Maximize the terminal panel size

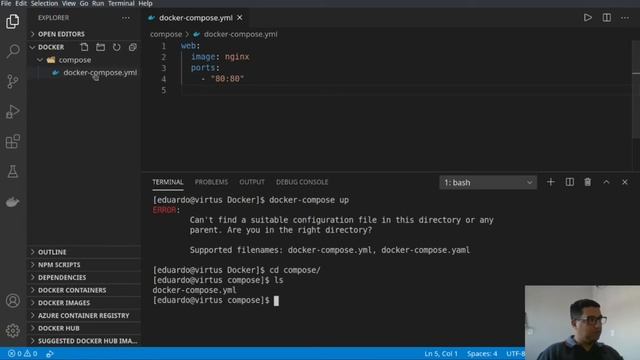606,182
